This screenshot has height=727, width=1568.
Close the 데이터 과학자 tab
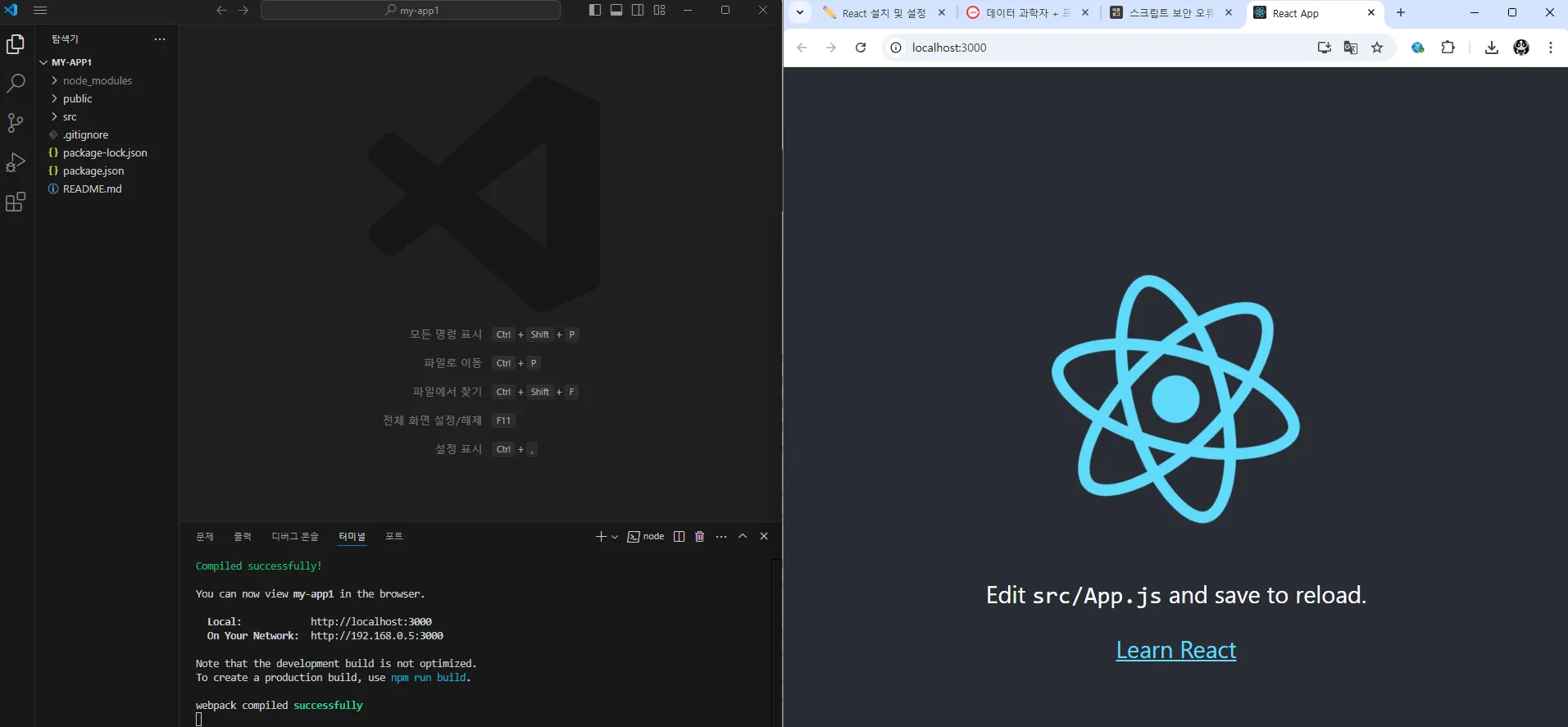(x=1085, y=12)
